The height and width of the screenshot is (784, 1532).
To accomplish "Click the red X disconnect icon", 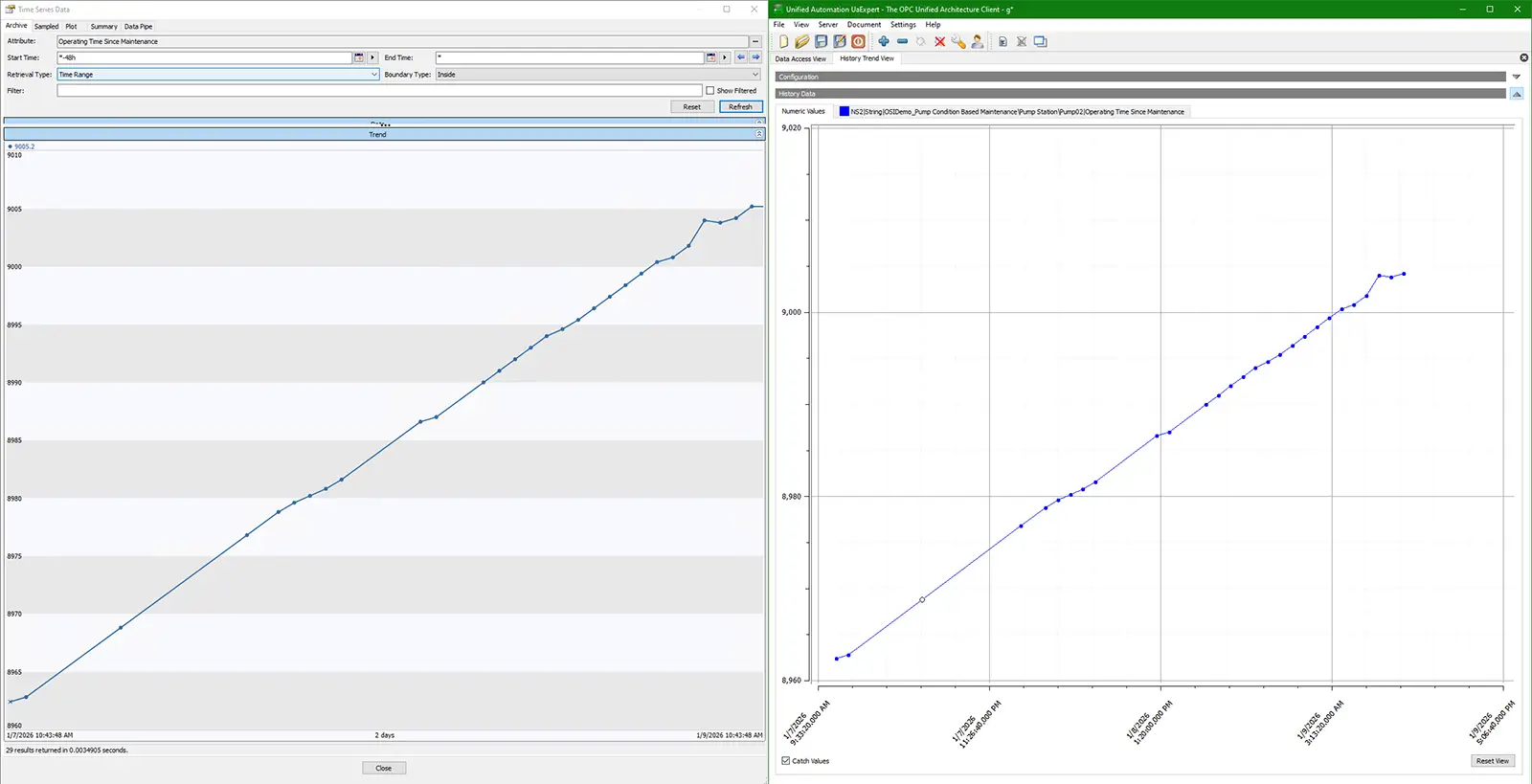I will [x=939, y=41].
